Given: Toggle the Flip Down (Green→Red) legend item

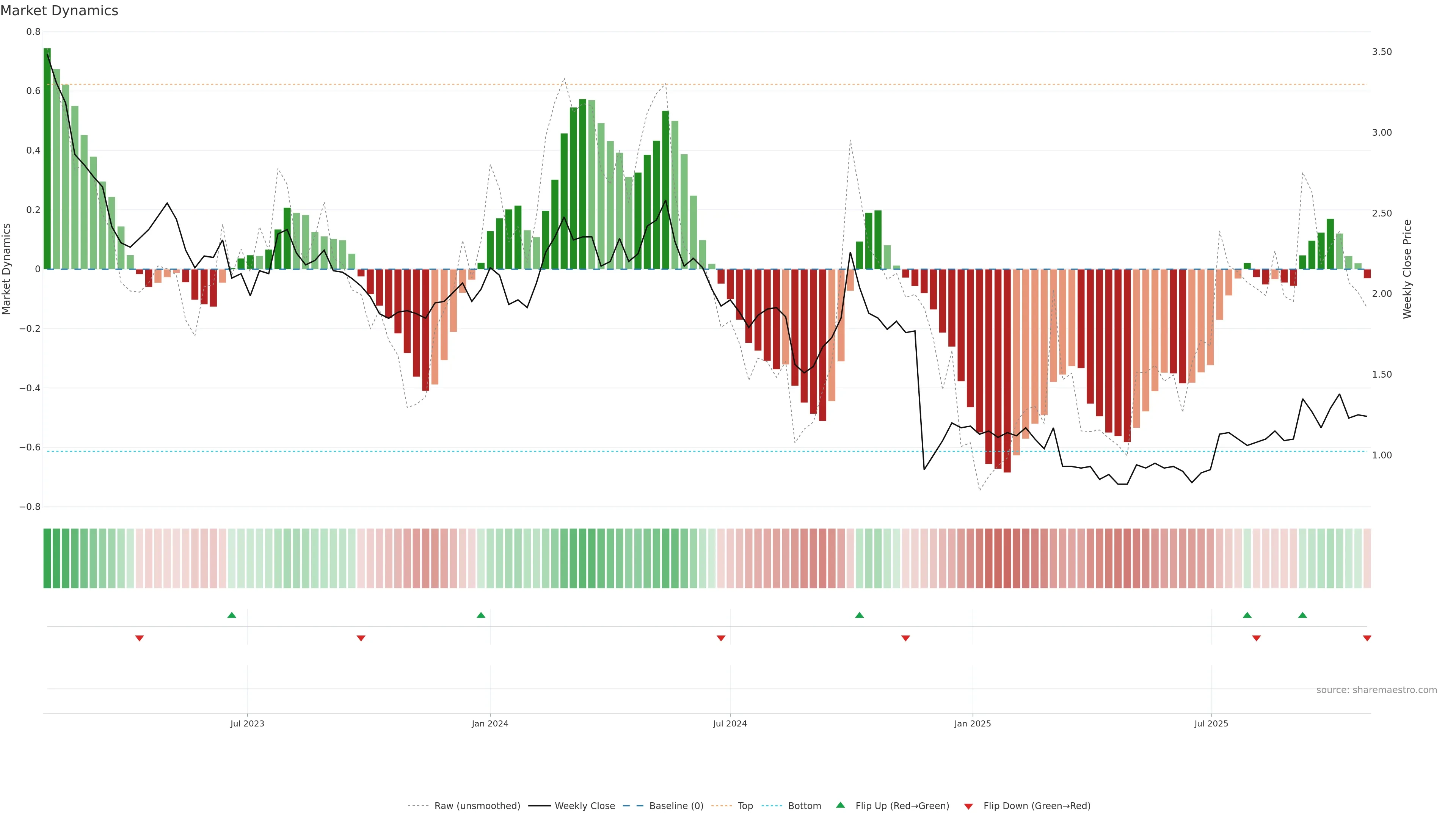Looking at the screenshot, I should (x=1037, y=806).
